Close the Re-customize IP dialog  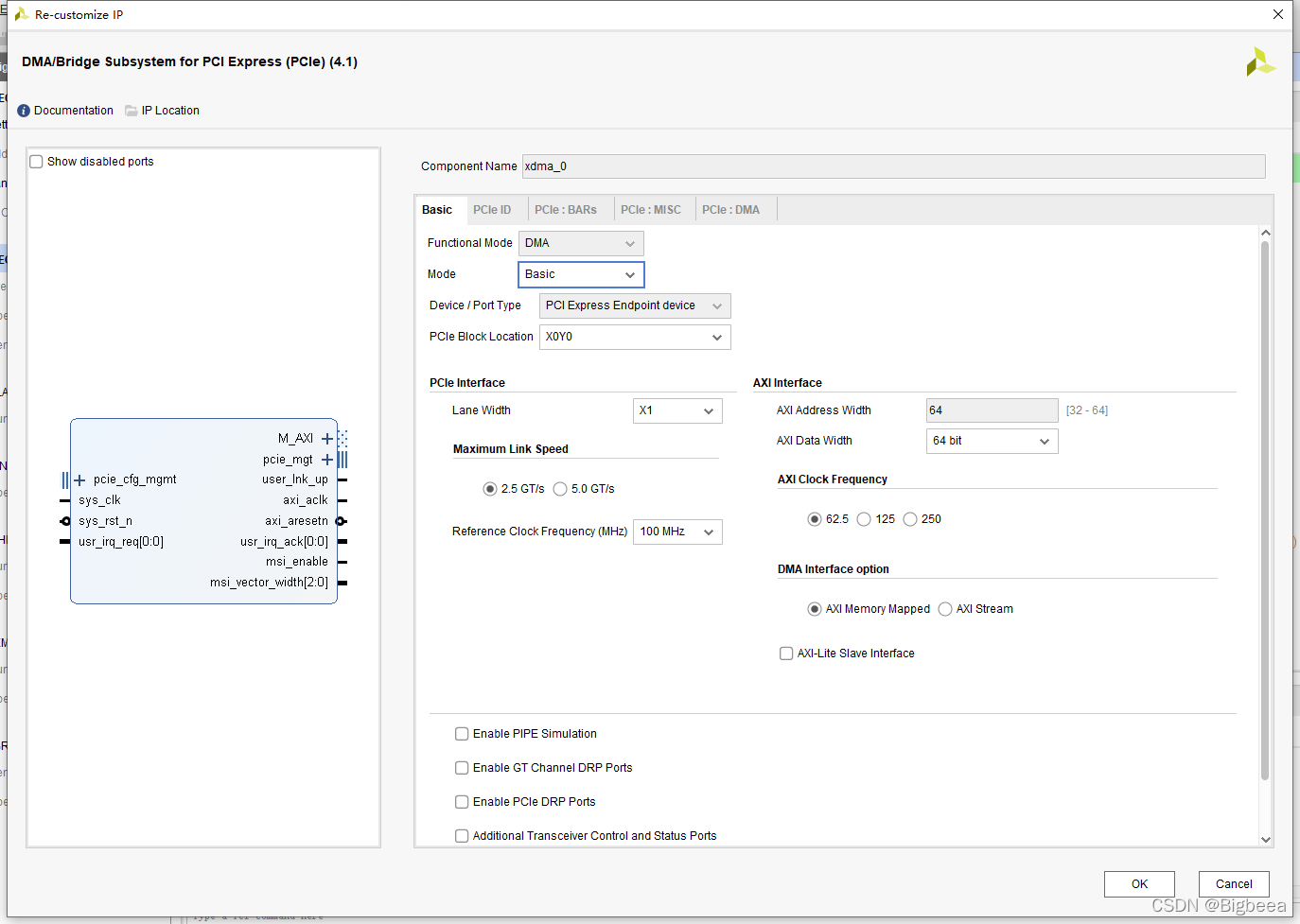coord(1278,14)
